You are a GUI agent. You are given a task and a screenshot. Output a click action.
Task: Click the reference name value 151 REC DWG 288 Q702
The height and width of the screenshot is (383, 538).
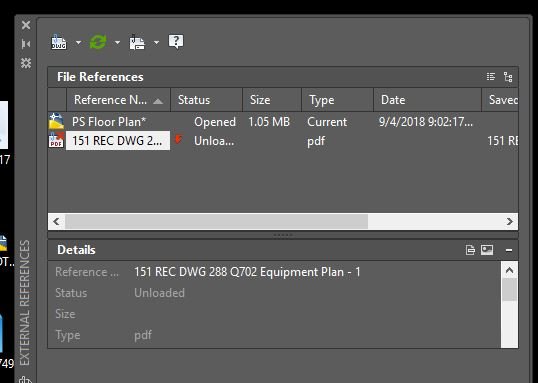[x=247, y=272]
